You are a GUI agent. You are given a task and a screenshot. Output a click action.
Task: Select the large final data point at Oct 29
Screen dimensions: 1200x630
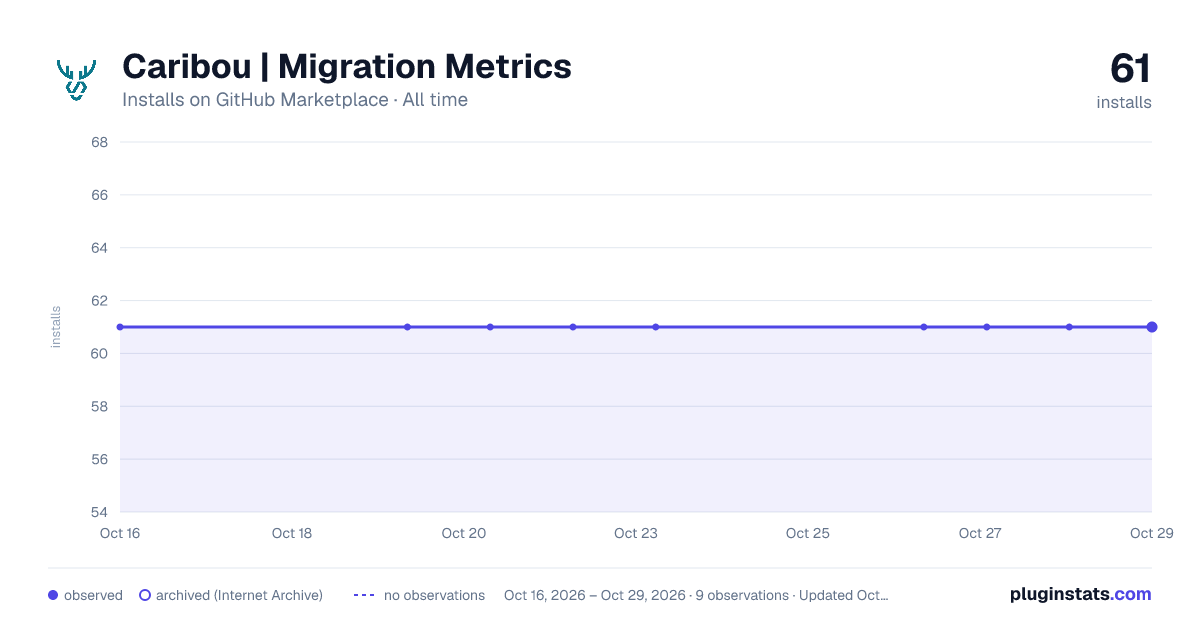(1152, 327)
